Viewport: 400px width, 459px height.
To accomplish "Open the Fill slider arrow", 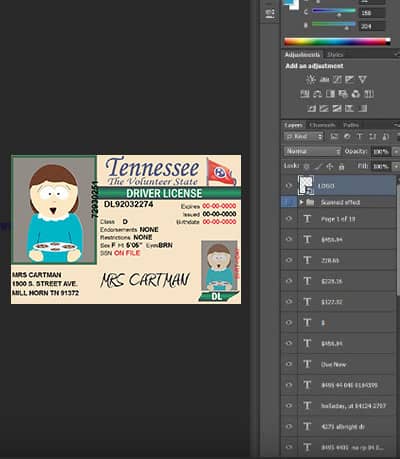I will click(x=395, y=166).
